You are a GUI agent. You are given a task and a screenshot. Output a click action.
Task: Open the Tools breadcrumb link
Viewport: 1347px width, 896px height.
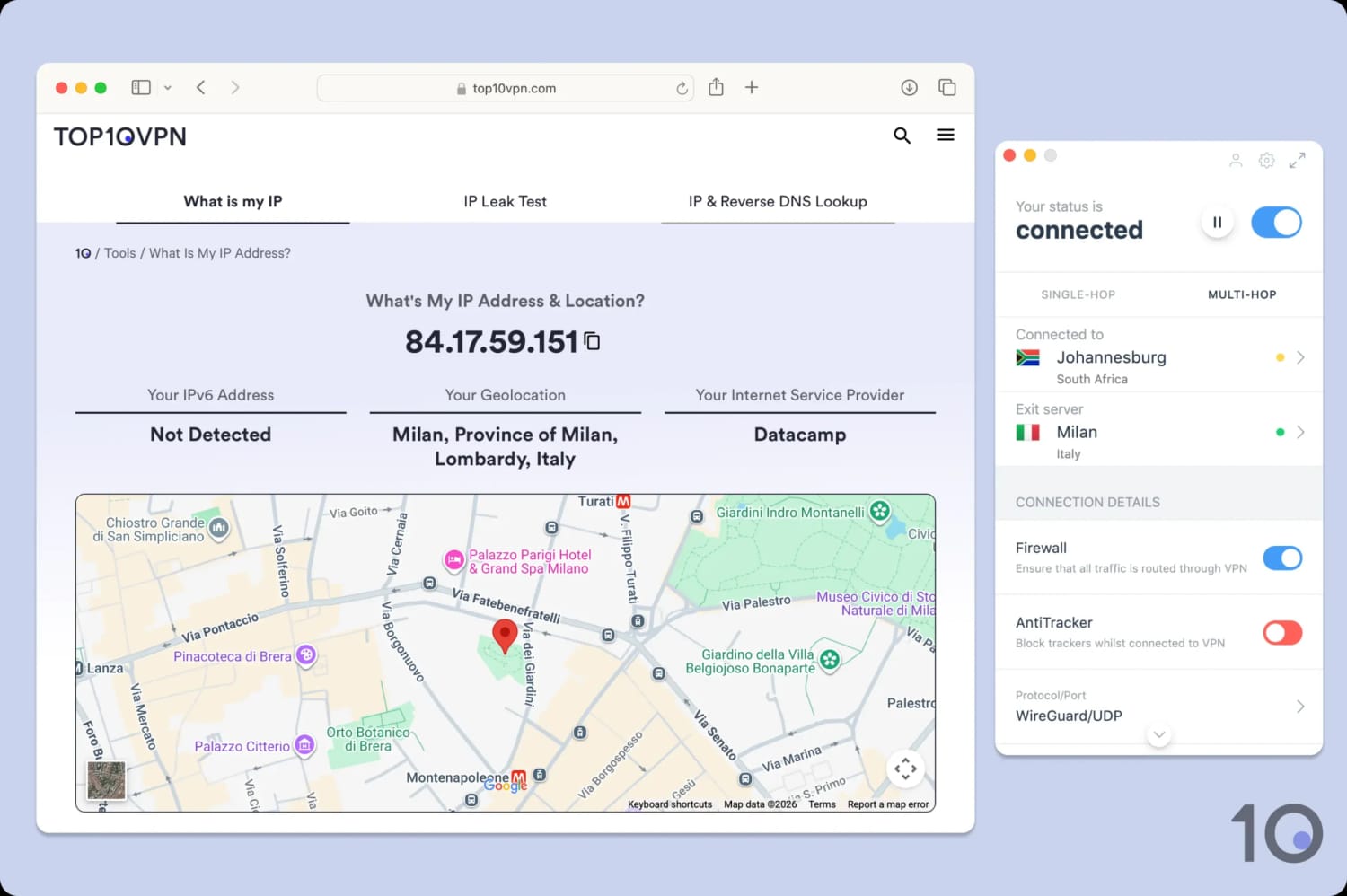pos(120,253)
